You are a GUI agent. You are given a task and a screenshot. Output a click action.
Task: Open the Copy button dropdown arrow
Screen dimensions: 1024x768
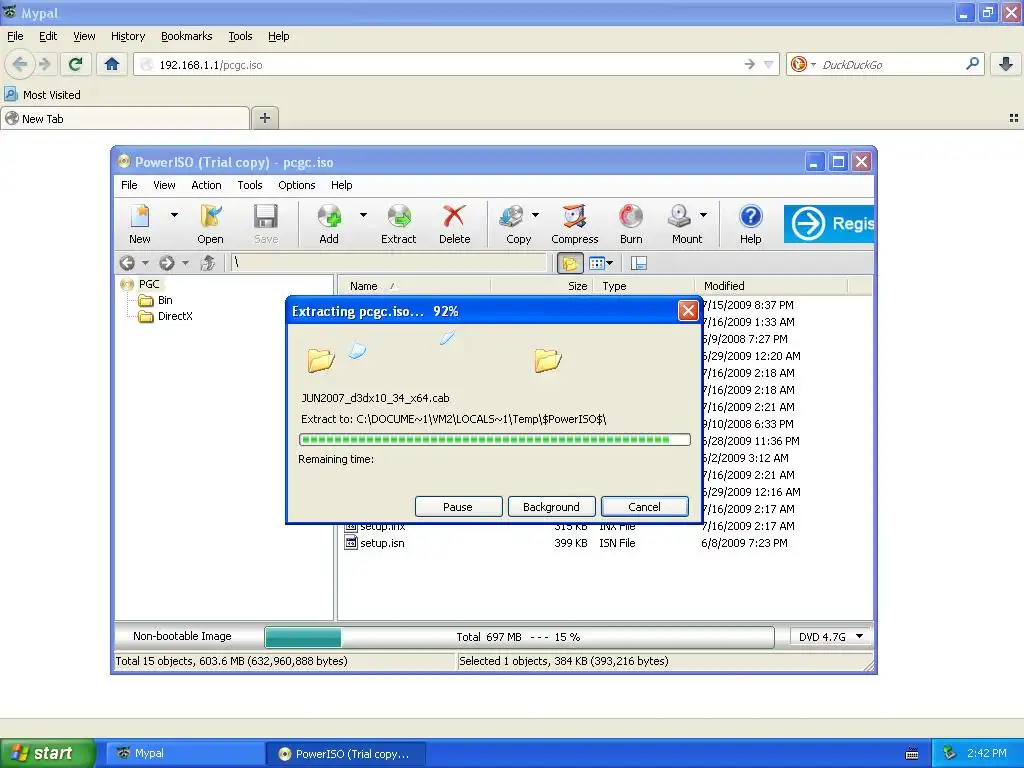(x=536, y=215)
